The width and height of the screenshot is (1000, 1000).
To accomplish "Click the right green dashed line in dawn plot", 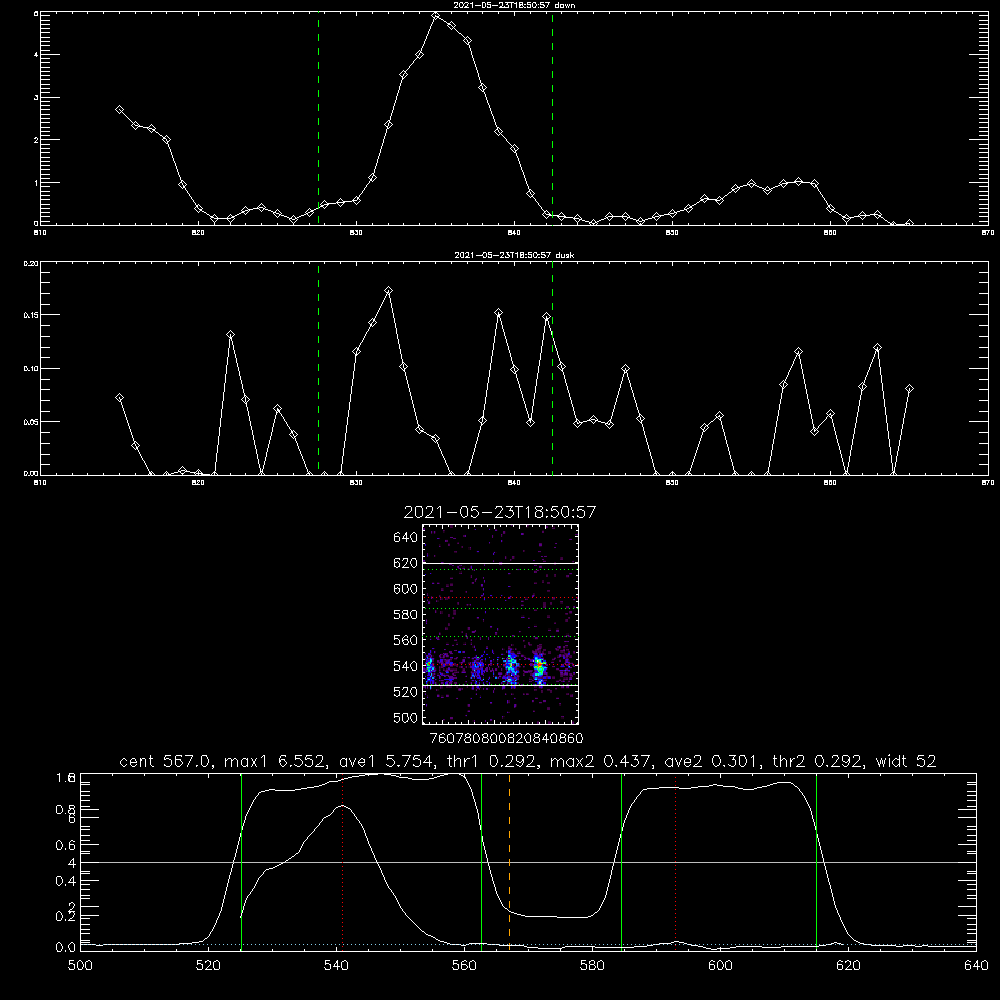I will [x=552, y=119].
